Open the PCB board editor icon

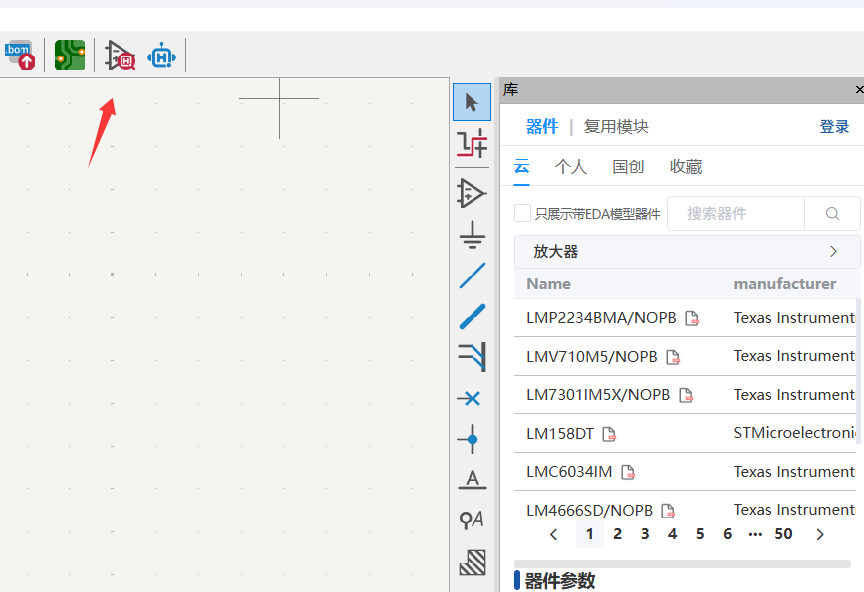(x=70, y=55)
